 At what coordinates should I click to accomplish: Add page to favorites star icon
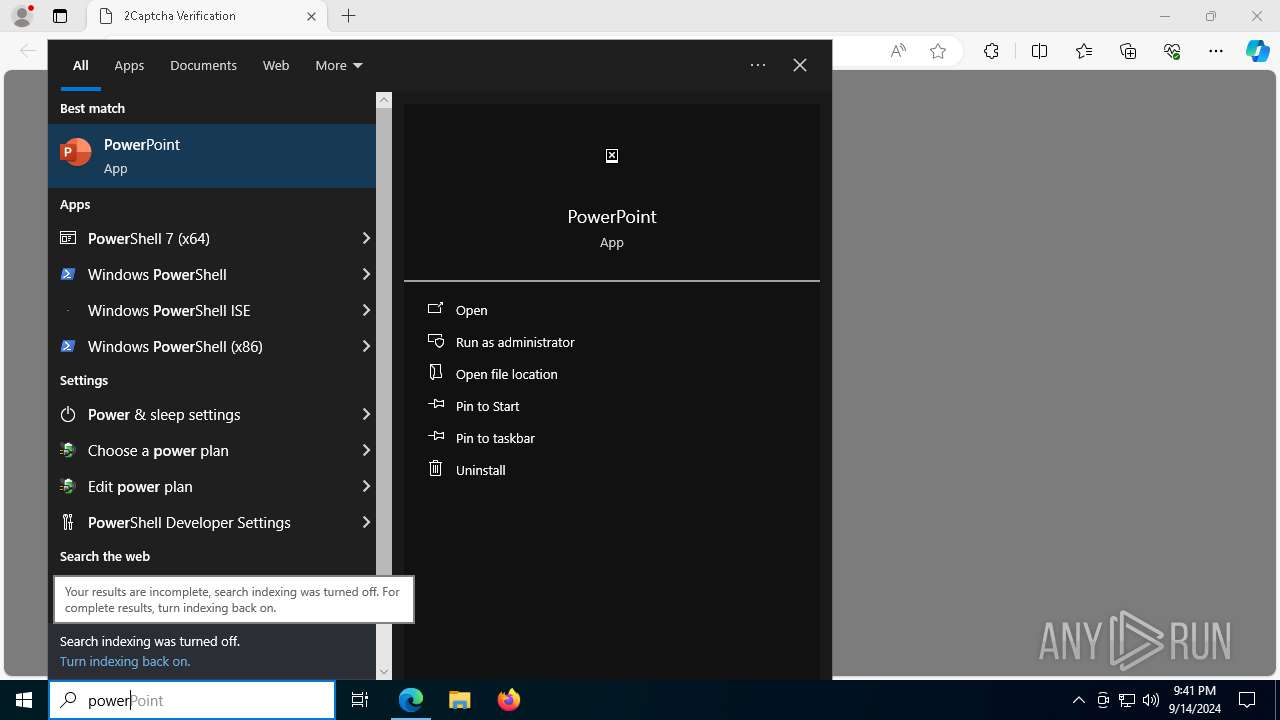[938, 51]
